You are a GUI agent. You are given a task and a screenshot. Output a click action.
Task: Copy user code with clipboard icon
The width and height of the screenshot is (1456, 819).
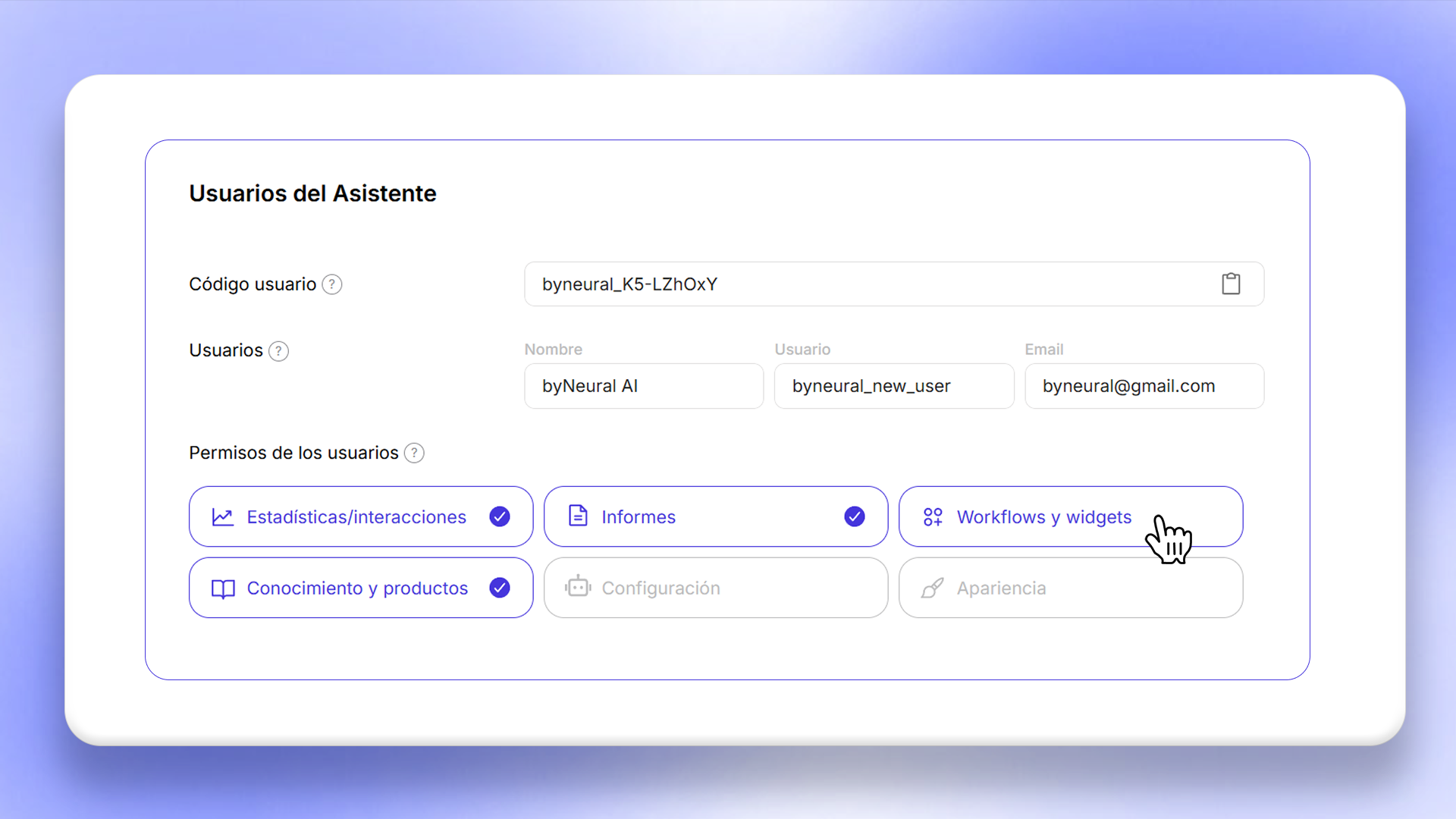[x=1231, y=284]
